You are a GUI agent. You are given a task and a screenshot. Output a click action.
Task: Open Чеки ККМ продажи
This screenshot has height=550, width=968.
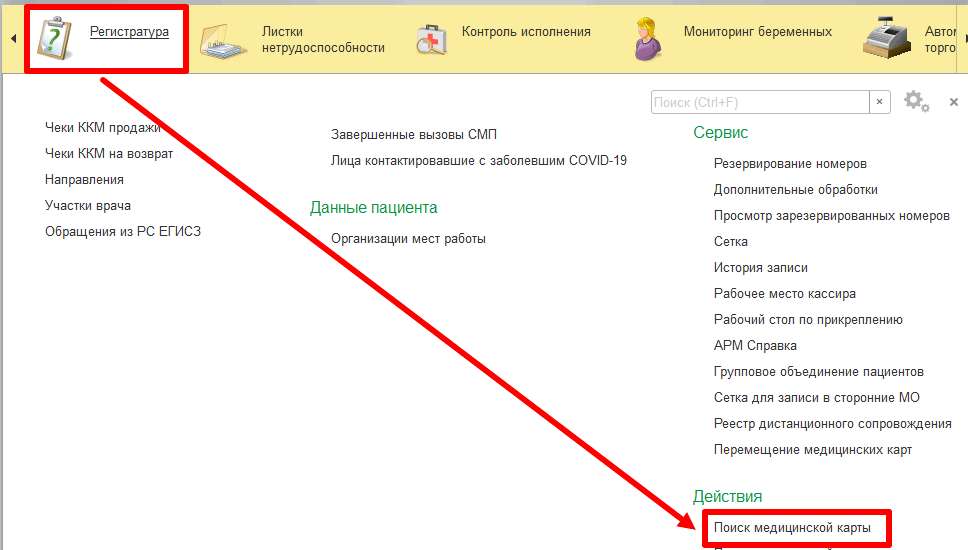coord(102,128)
